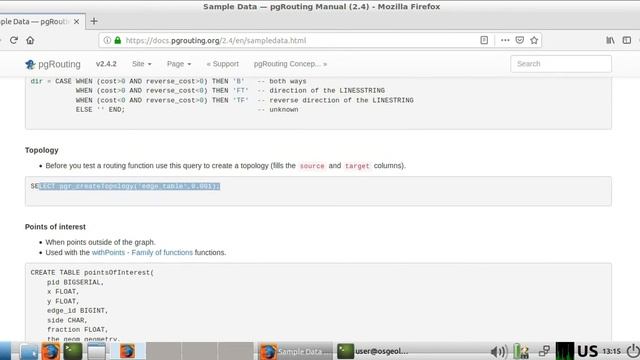Image resolution: width=640 pixels, height=360 pixels.
Task: Open a new browser tab
Action: click(94, 21)
